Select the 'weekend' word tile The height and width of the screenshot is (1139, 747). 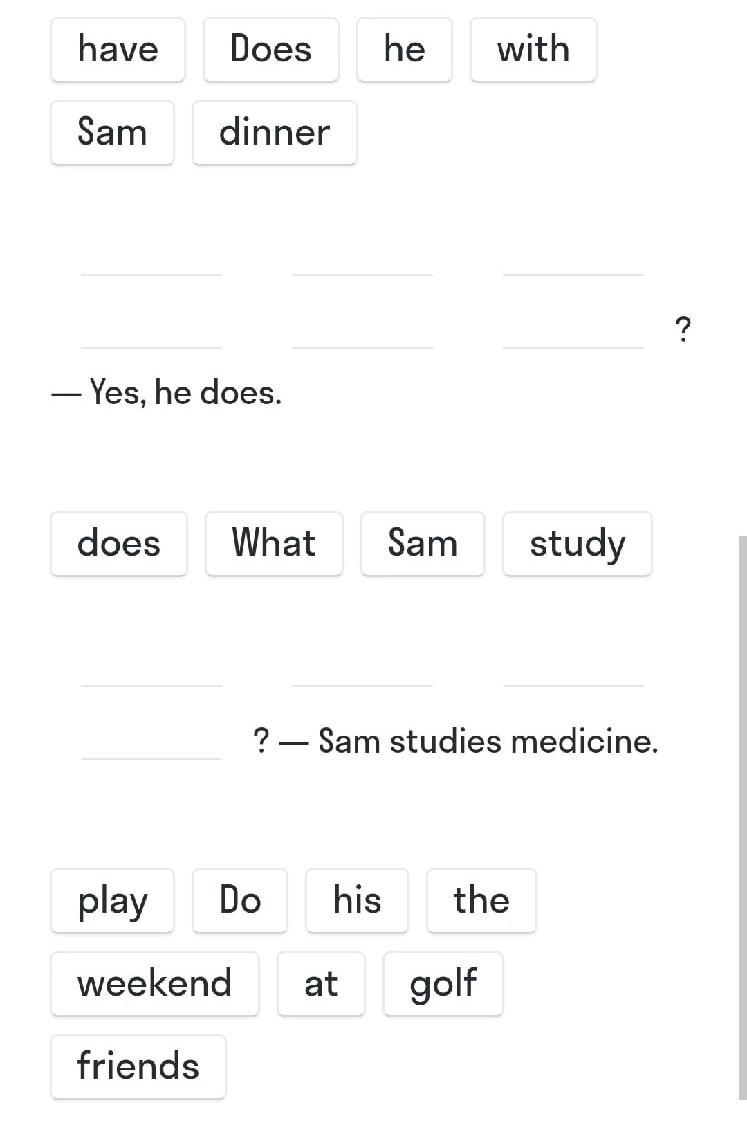155,984
